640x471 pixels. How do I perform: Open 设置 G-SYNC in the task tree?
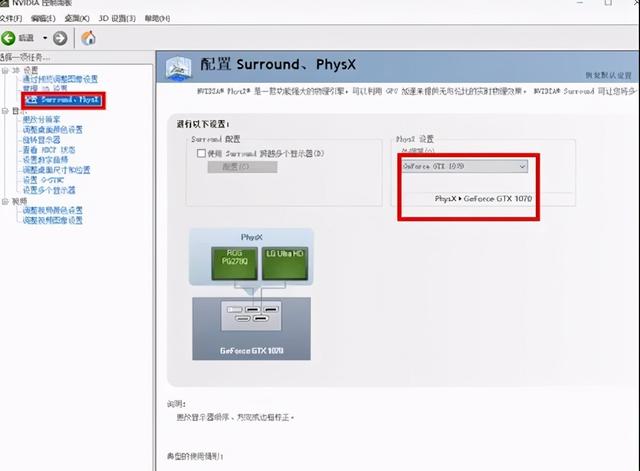point(43,180)
